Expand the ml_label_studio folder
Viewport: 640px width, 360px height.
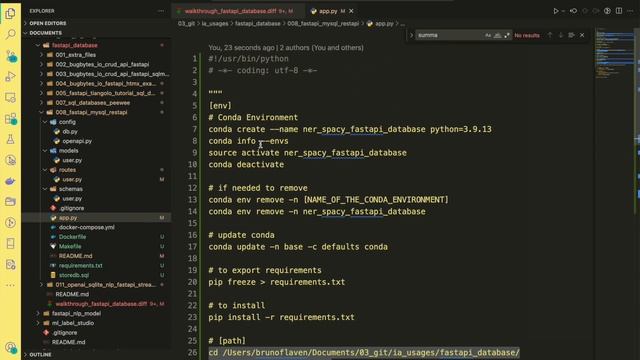coord(73,323)
